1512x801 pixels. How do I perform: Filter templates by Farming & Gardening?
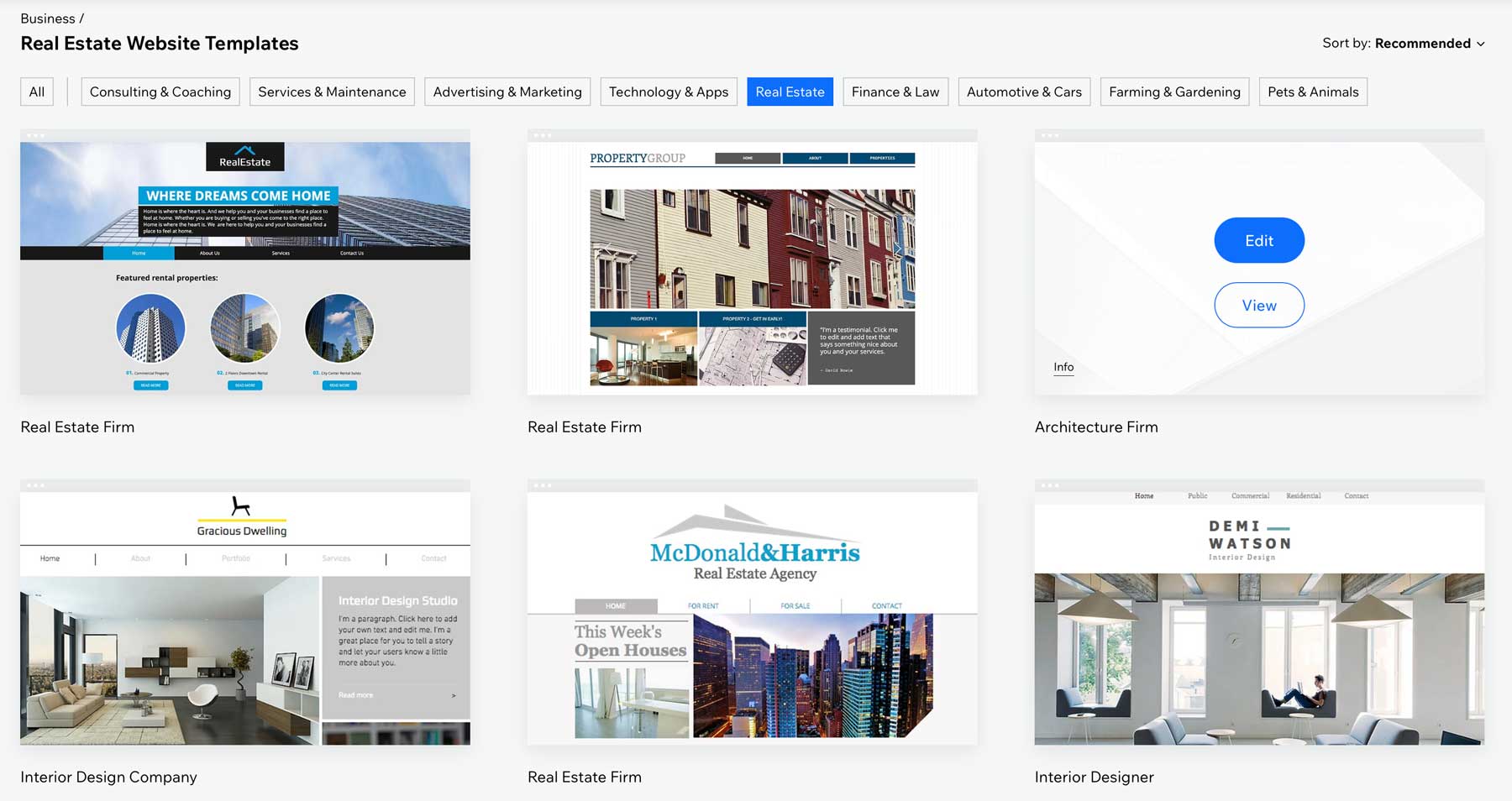1173,92
